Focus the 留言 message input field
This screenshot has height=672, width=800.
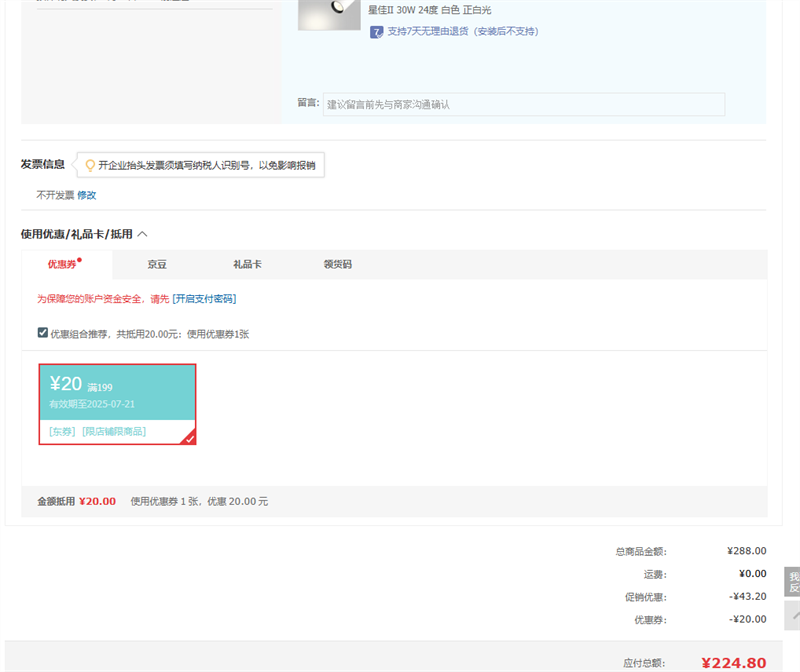[x=523, y=104]
